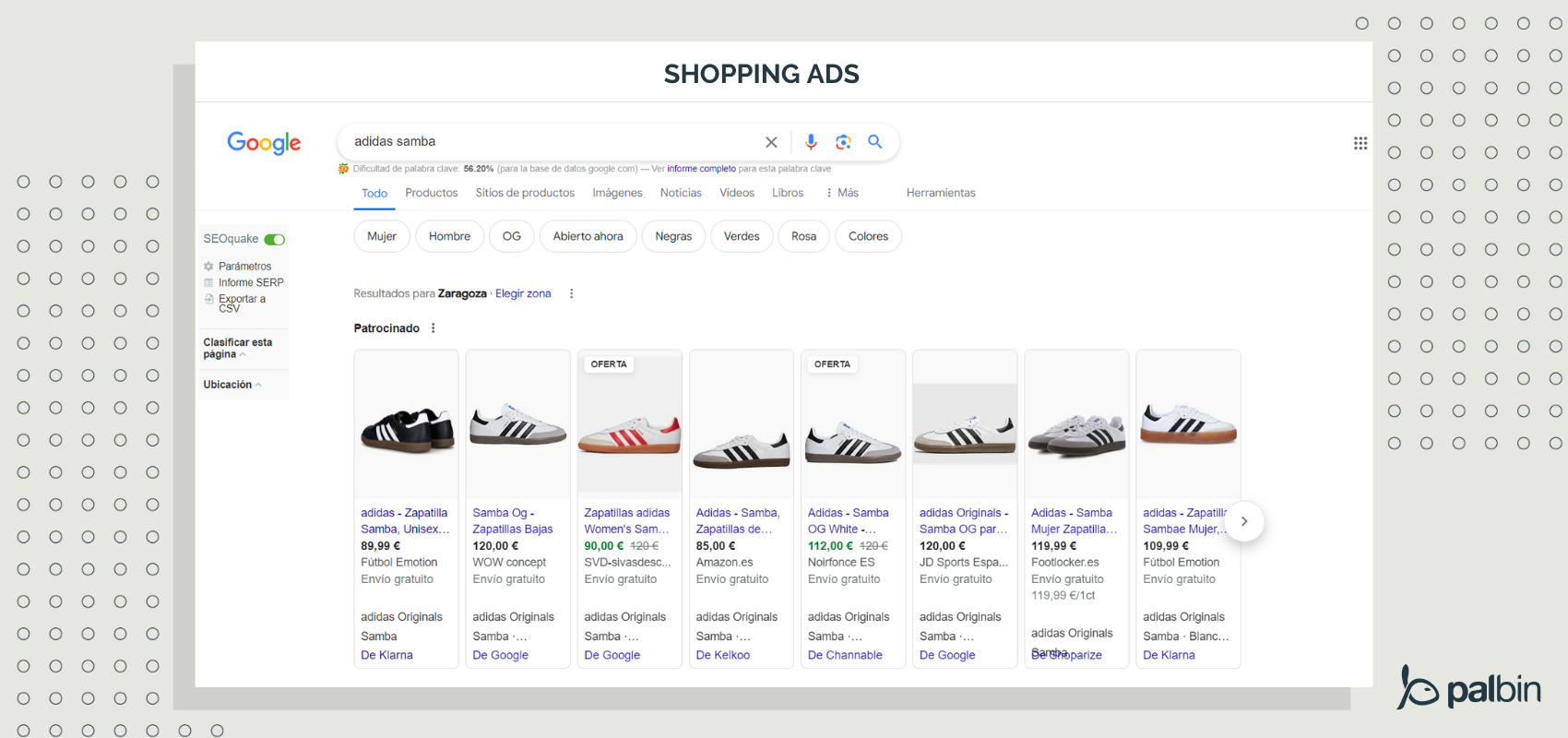The height and width of the screenshot is (738, 1568).
Task: Start voice search with the microphone icon
Action: pyautogui.click(x=811, y=141)
